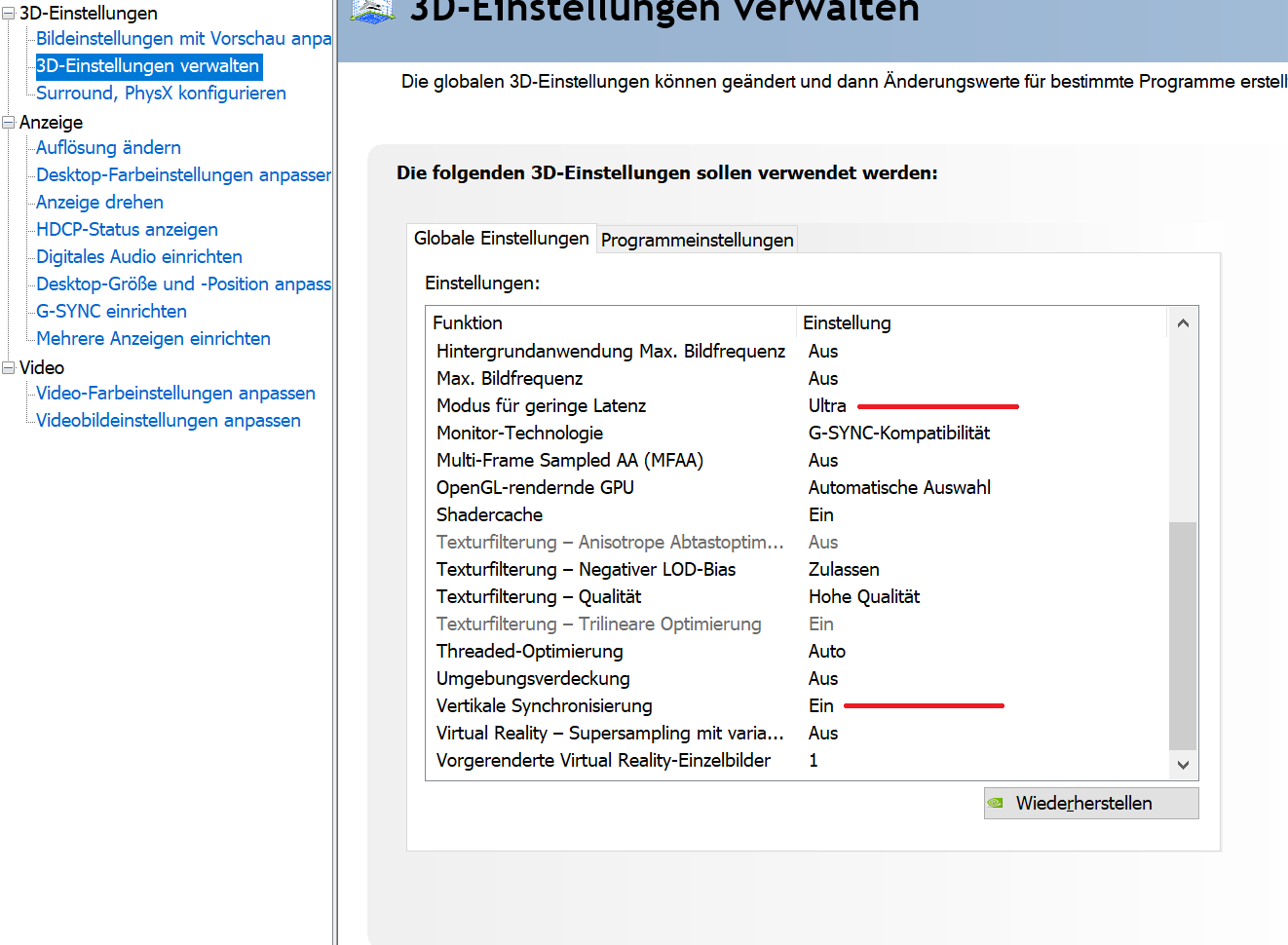Open Mehrere Anzeigen einrichten page

[x=153, y=339]
